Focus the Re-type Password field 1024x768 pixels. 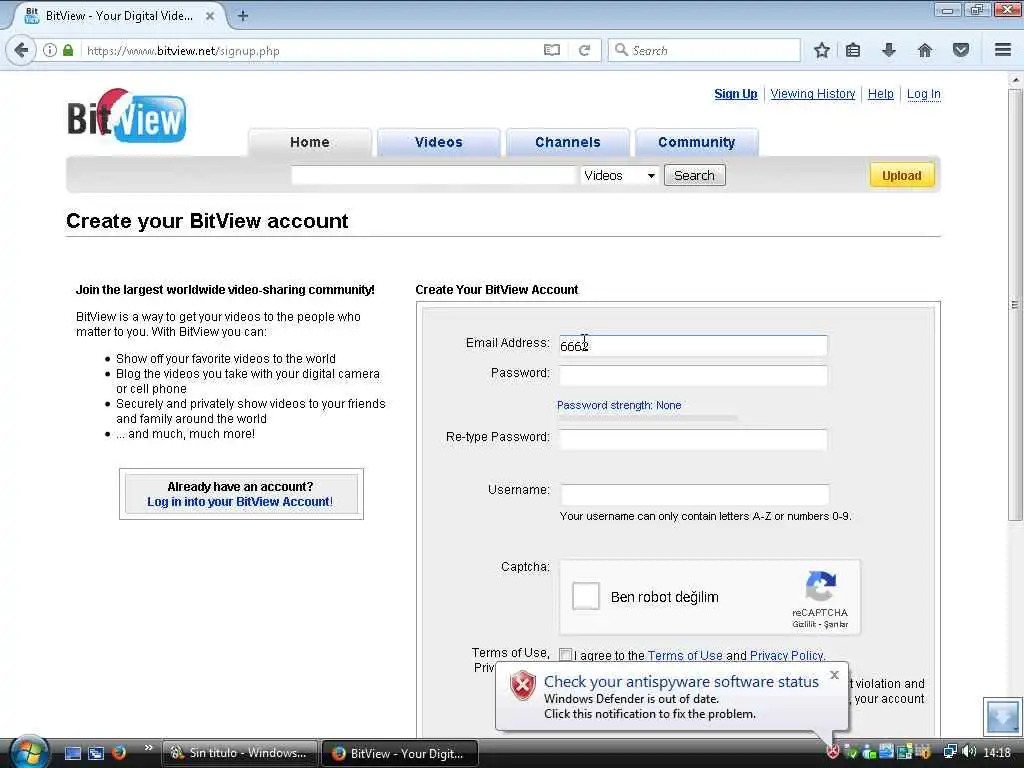click(693, 440)
